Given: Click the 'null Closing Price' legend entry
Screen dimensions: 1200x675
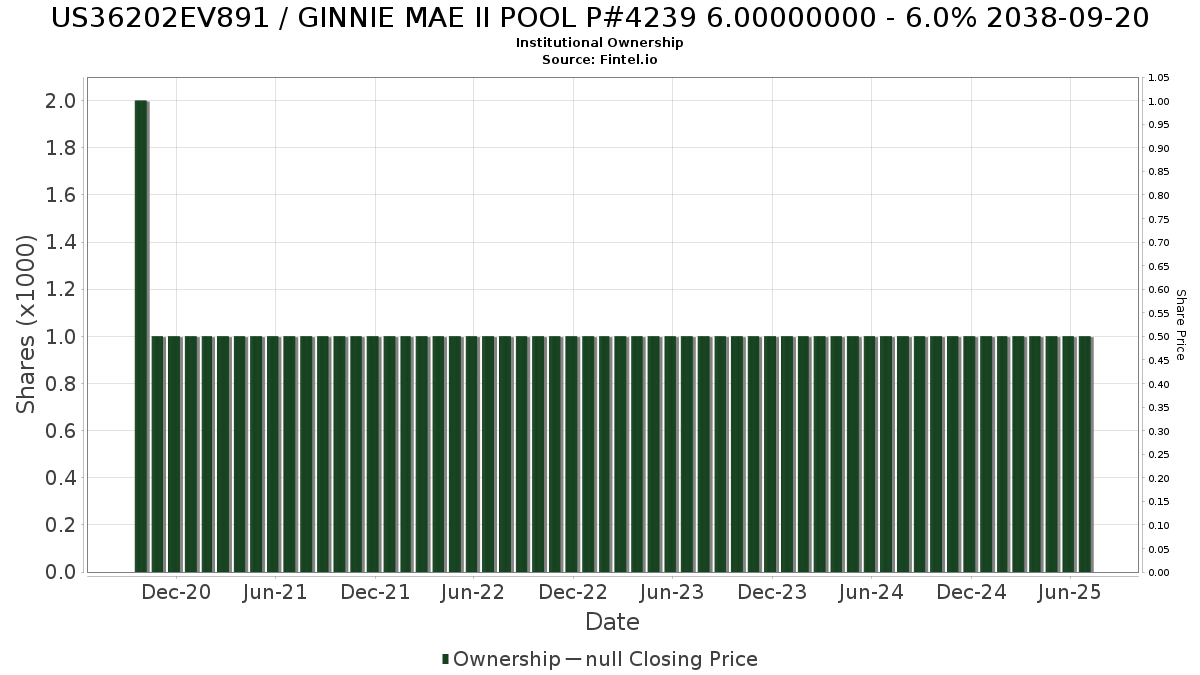Looking at the screenshot, I should 672,659.
